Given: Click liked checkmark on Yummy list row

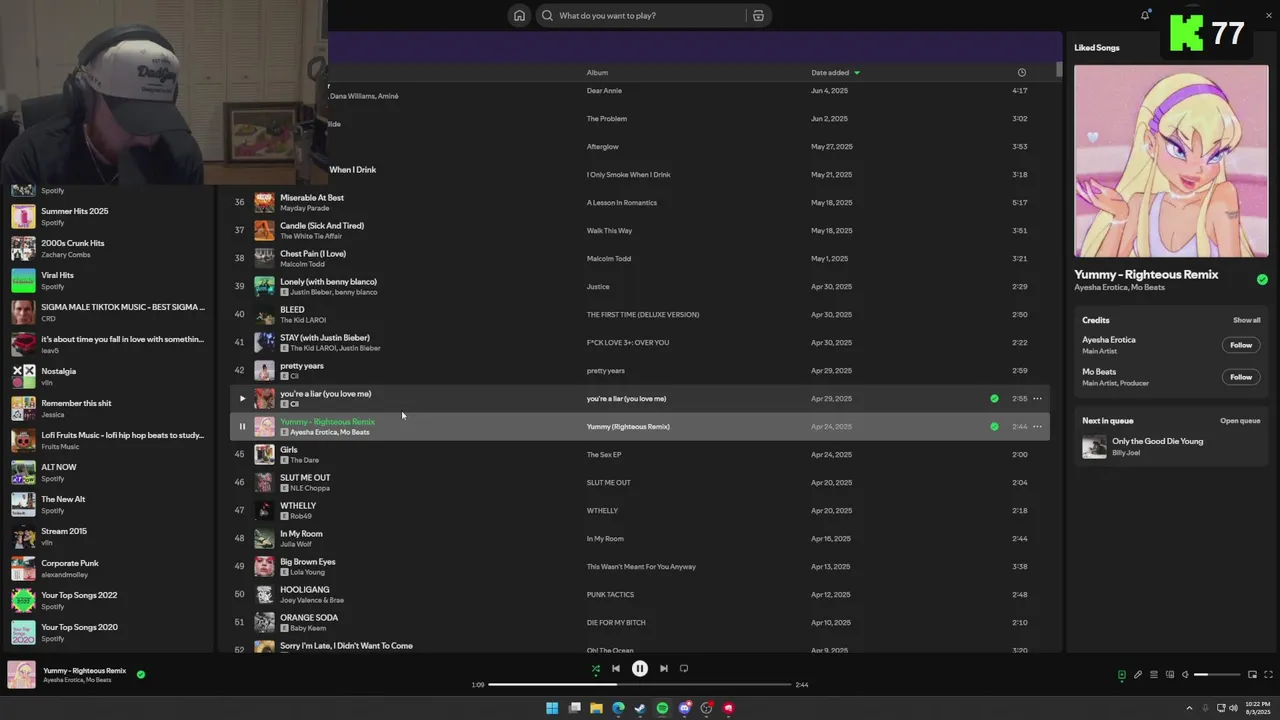Looking at the screenshot, I should [994, 426].
